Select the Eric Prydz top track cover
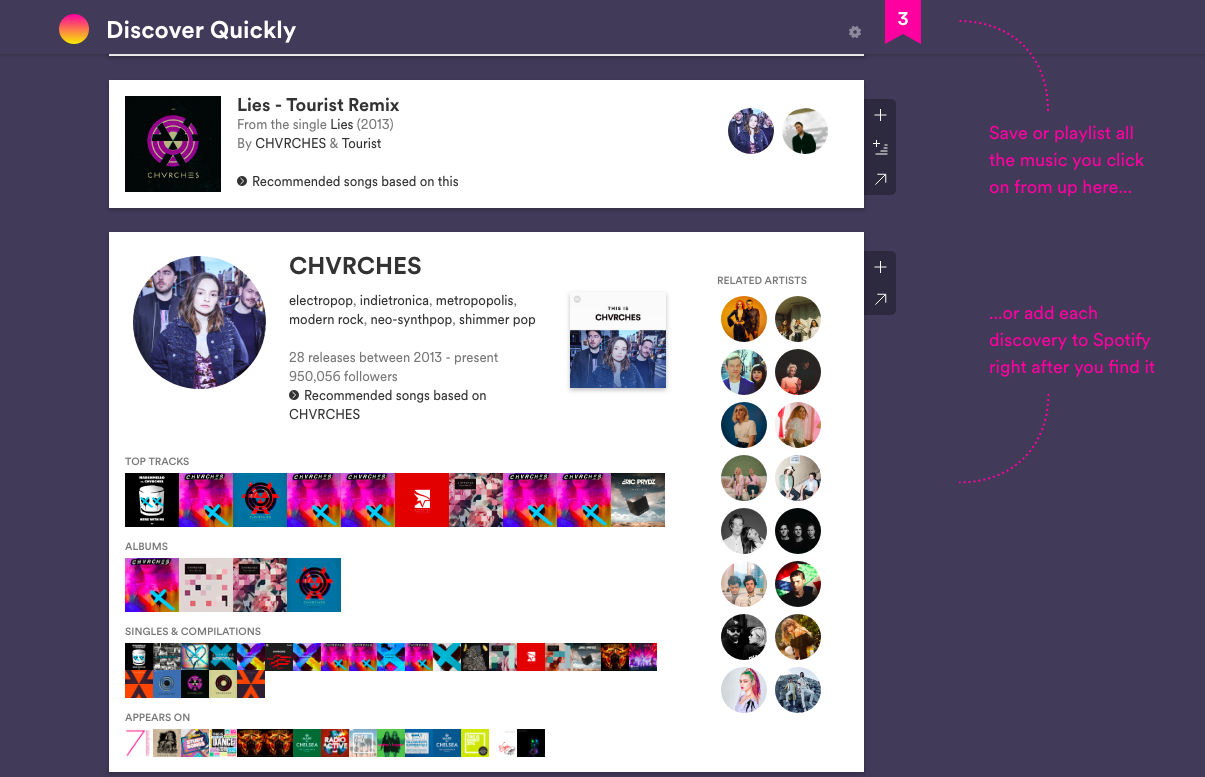Image resolution: width=1205 pixels, height=777 pixels. click(638, 500)
